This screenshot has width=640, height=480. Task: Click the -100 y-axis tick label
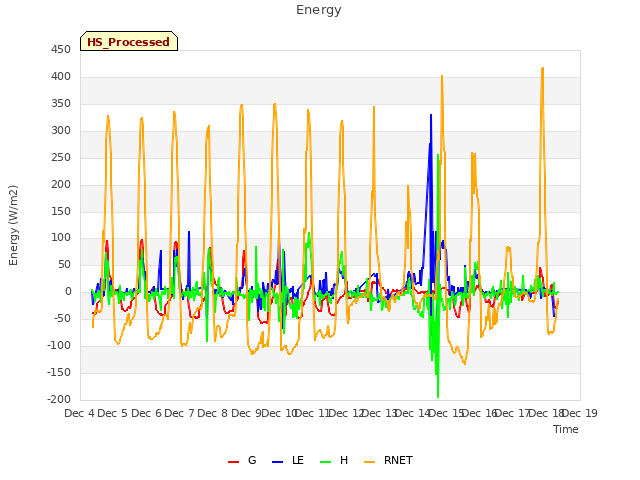pyautogui.click(x=59, y=346)
